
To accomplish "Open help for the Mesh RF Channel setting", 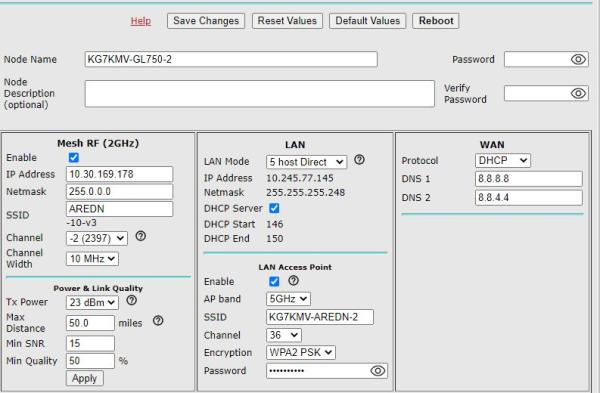I will pyautogui.click(x=140, y=236).
